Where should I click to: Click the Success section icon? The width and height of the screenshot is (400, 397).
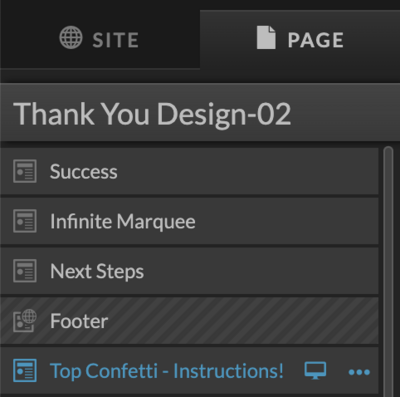[25, 171]
